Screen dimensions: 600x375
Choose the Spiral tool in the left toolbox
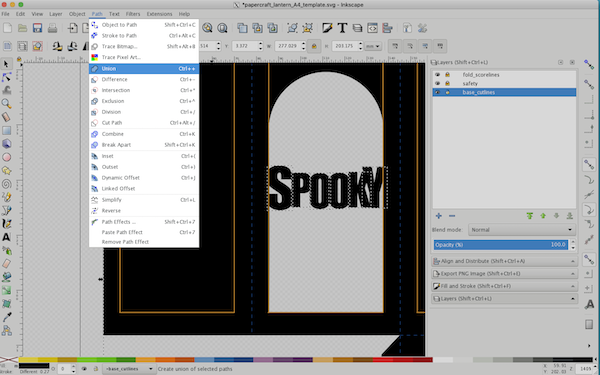click(6, 184)
